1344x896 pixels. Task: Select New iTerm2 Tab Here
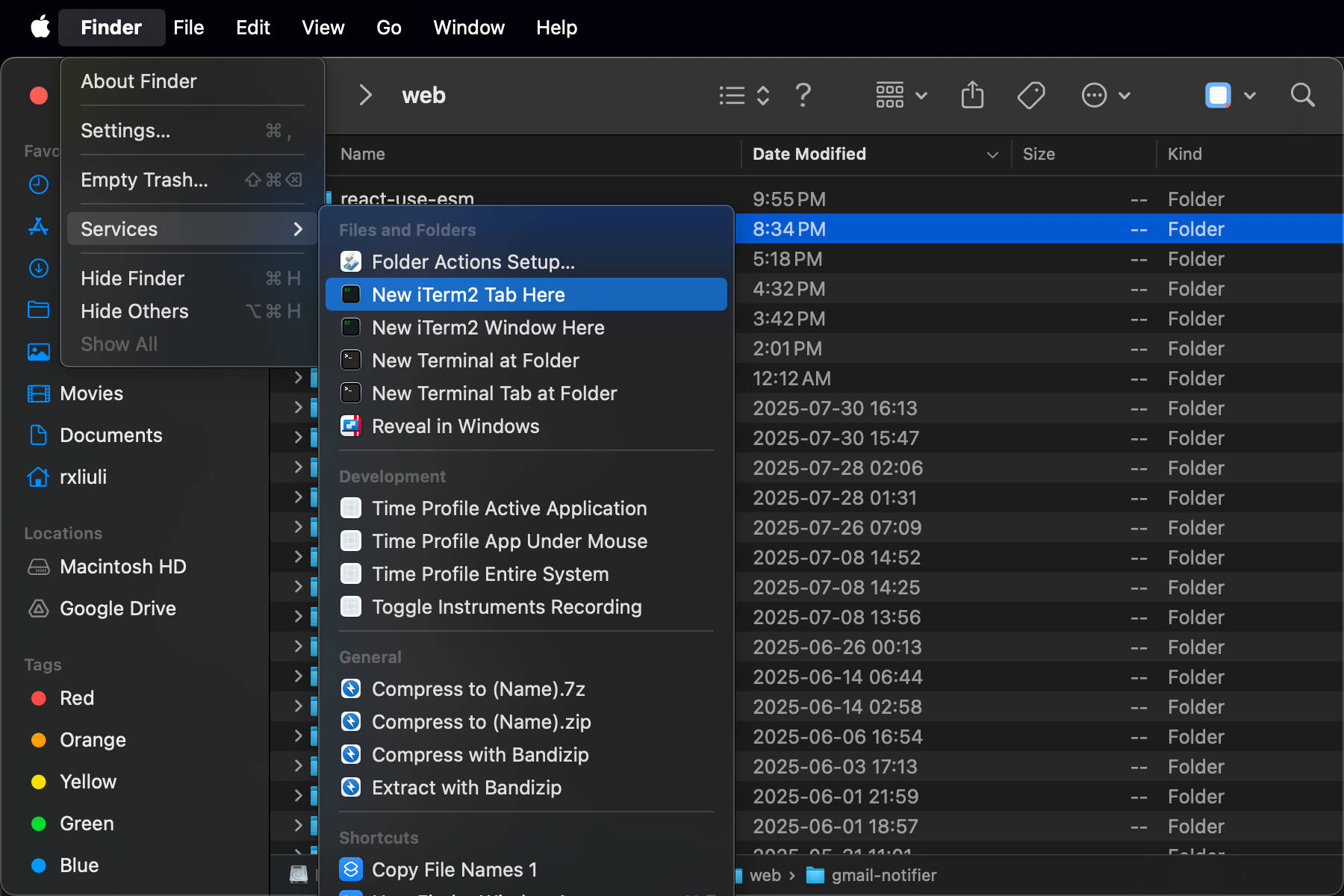[x=526, y=295]
